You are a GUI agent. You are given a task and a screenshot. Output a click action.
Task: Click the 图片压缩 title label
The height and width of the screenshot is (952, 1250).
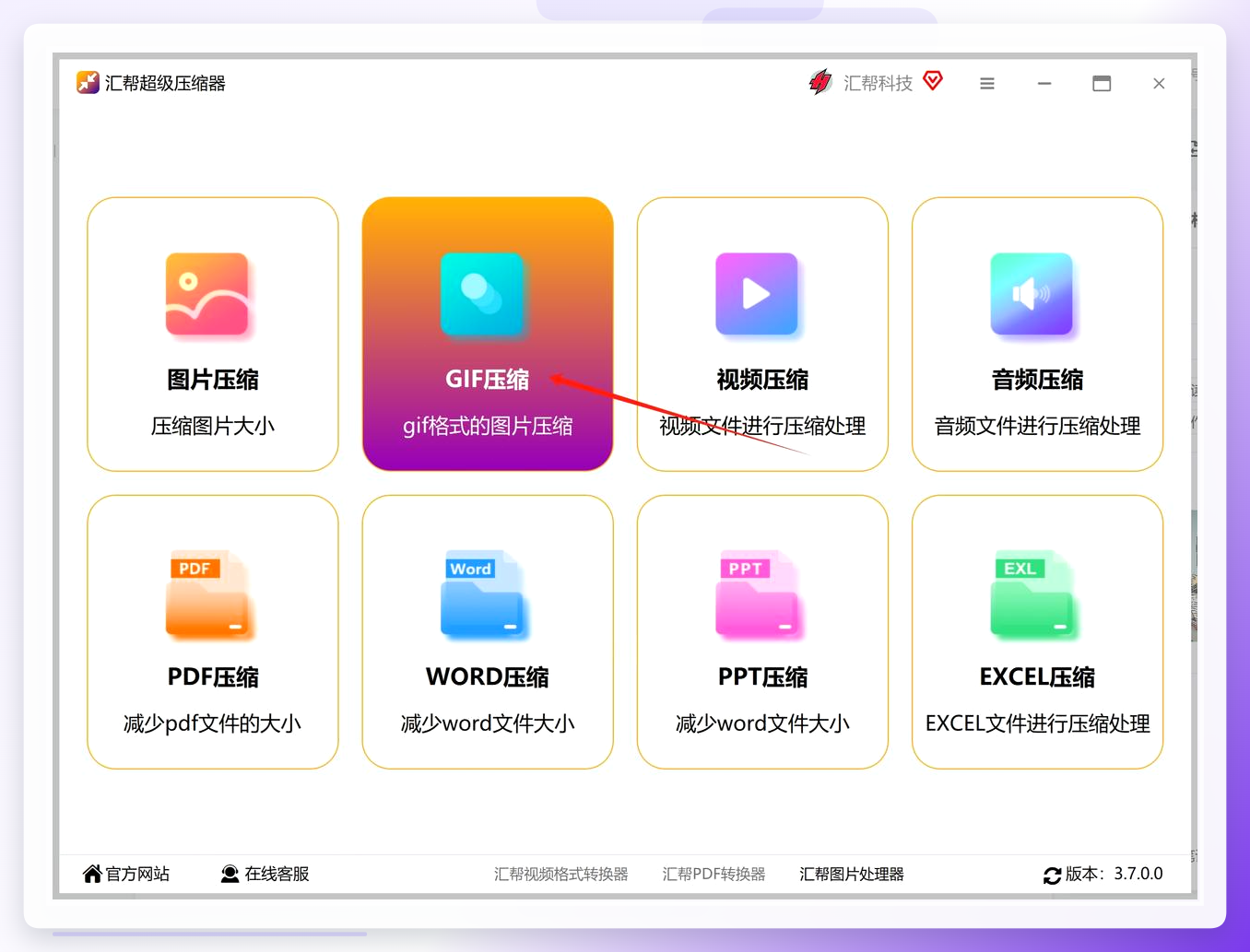pos(213,380)
